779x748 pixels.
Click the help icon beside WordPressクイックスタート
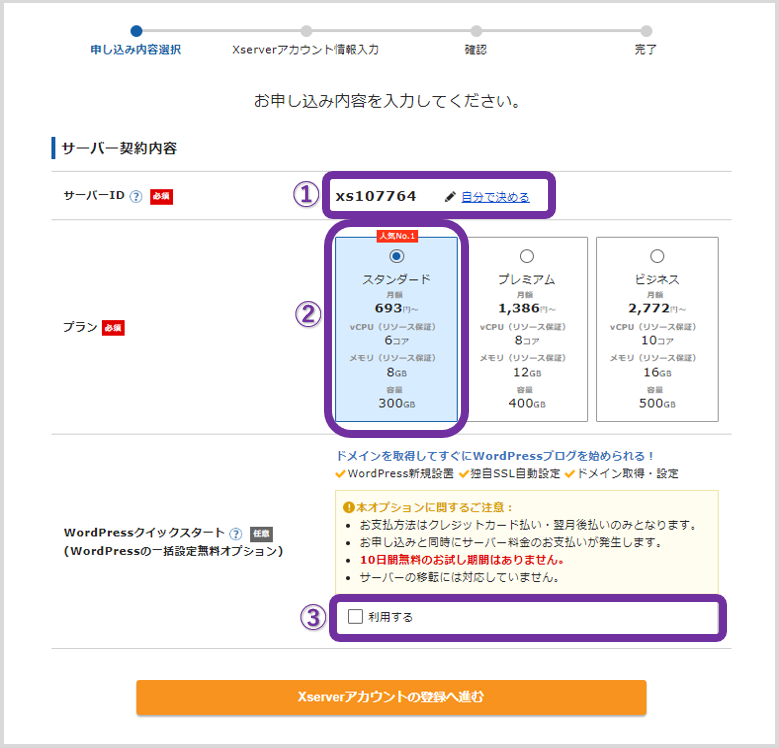(235, 534)
